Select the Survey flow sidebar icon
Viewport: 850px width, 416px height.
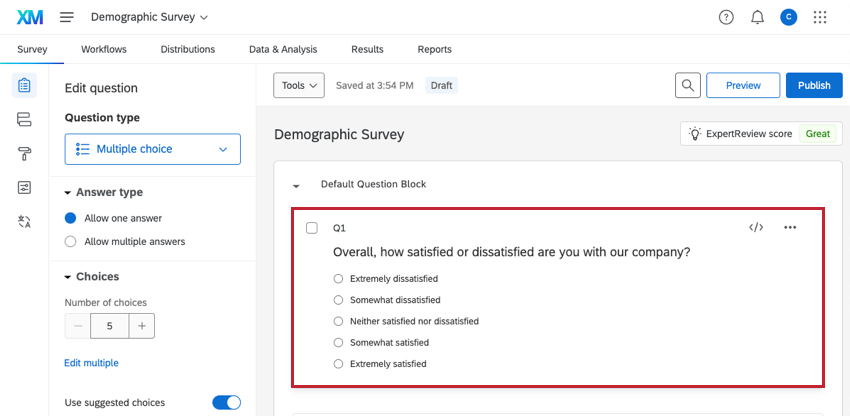pyautogui.click(x=24, y=120)
